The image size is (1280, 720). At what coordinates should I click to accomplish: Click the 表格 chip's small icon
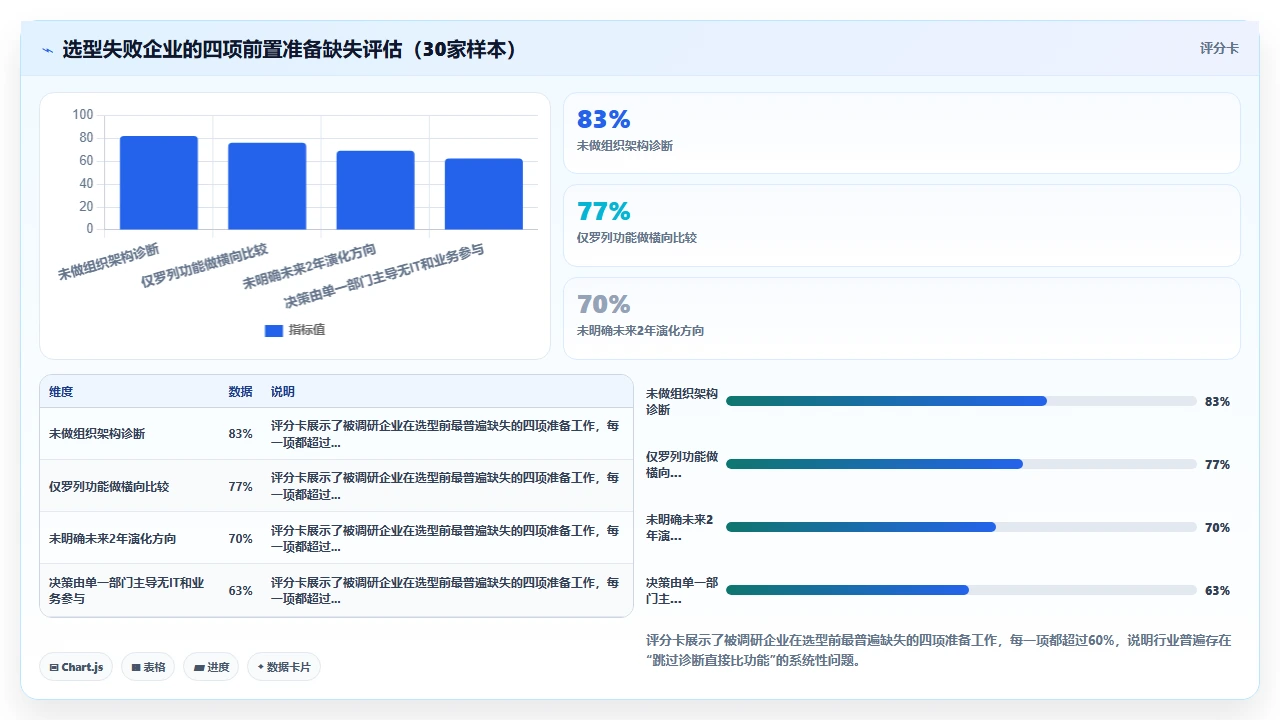point(135,667)
